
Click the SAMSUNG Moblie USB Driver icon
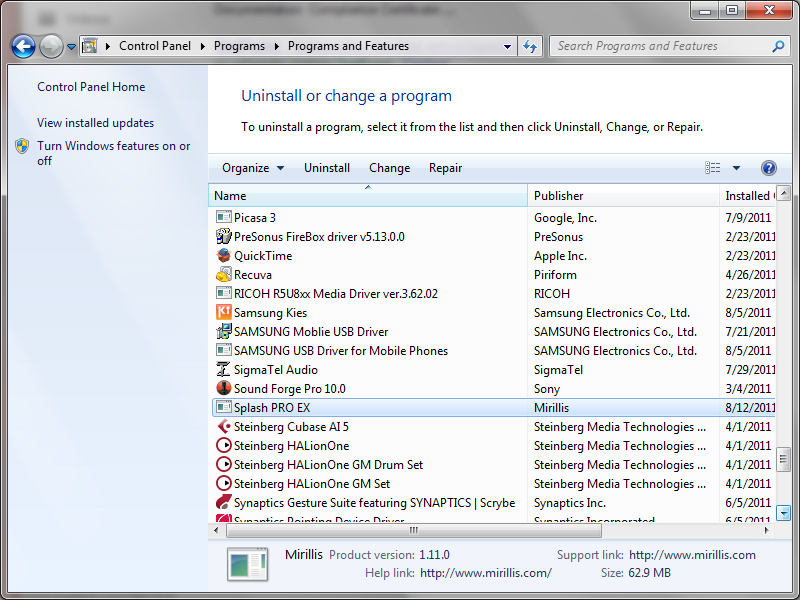[223, 332]
